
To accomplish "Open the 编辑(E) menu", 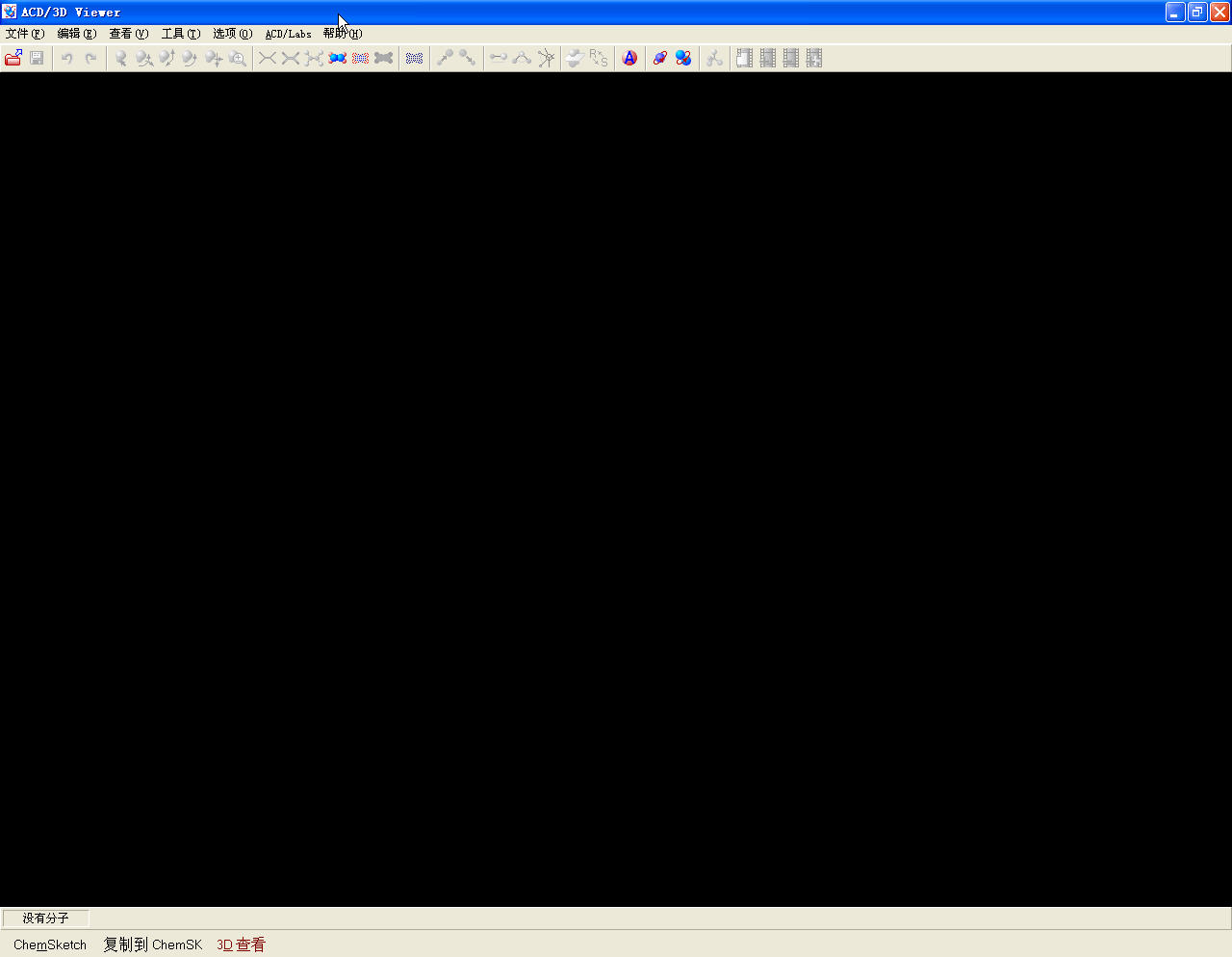I will pyautogui.click(x=77, y=34).
